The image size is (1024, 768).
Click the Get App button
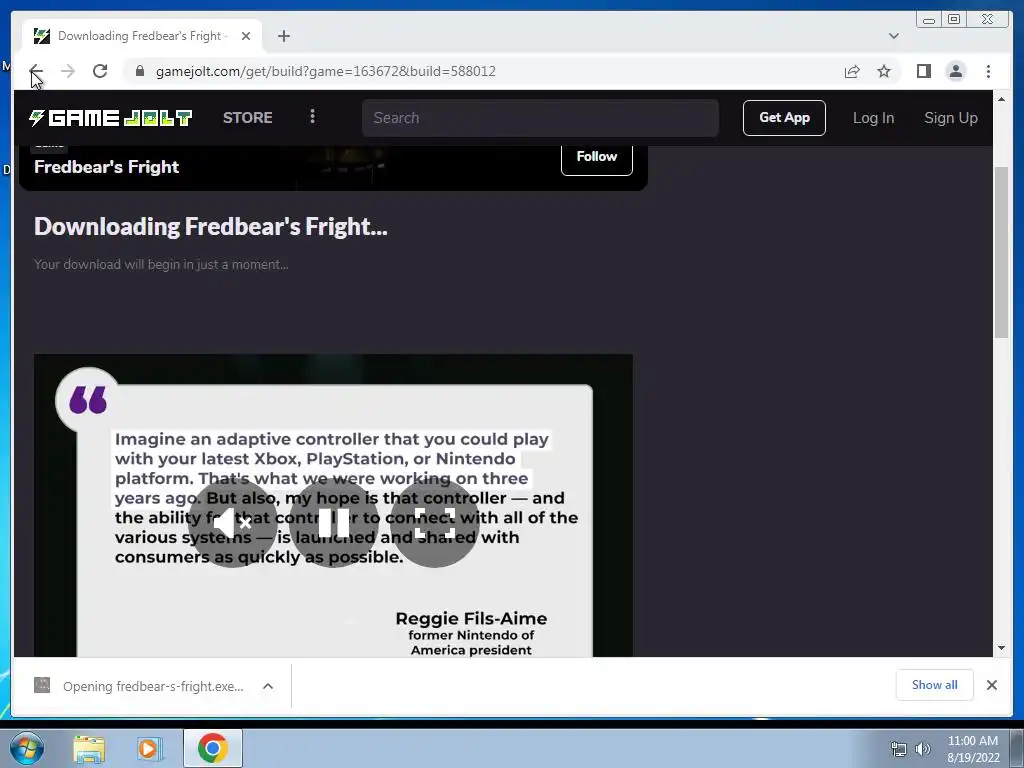784,118
